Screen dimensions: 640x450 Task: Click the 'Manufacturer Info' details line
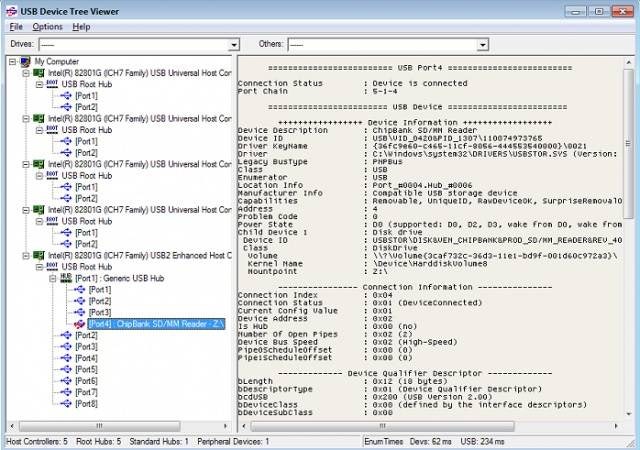coord(378,193)
